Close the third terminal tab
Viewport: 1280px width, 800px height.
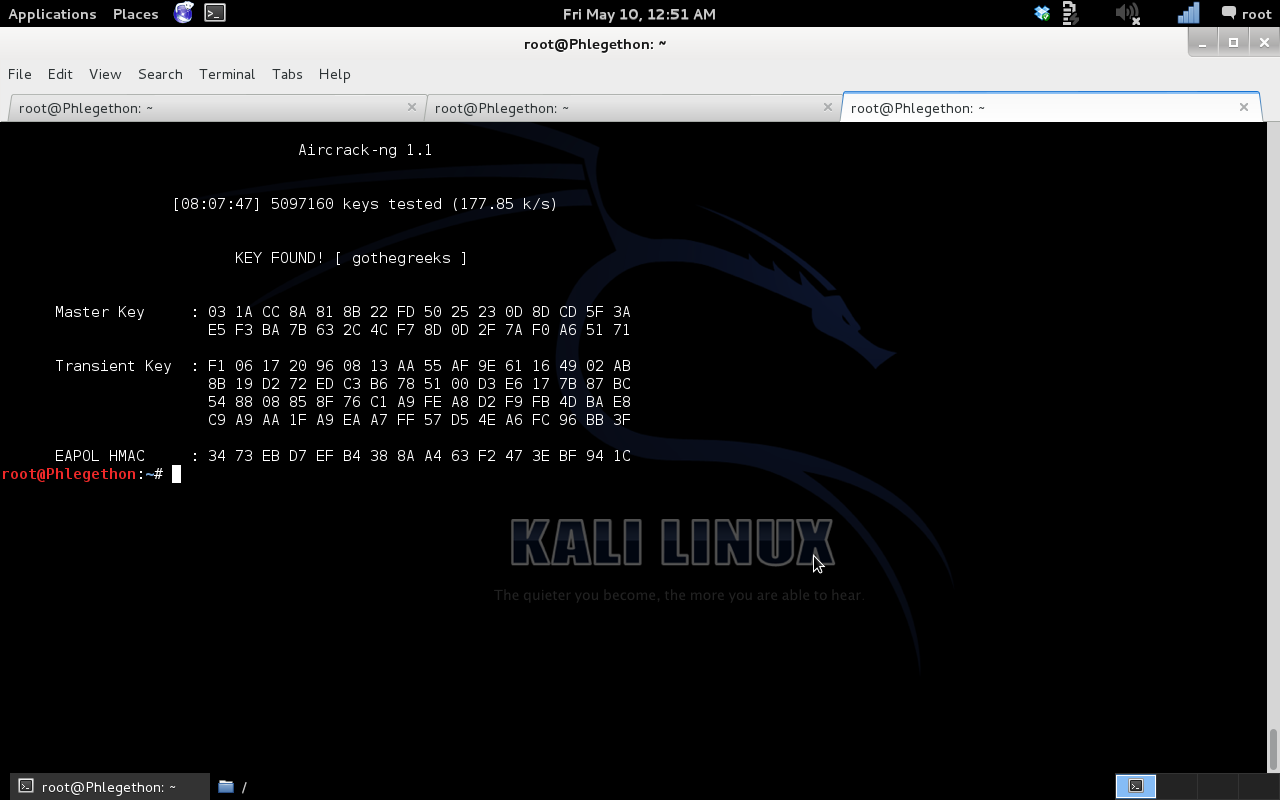[x=1244, y=107]
